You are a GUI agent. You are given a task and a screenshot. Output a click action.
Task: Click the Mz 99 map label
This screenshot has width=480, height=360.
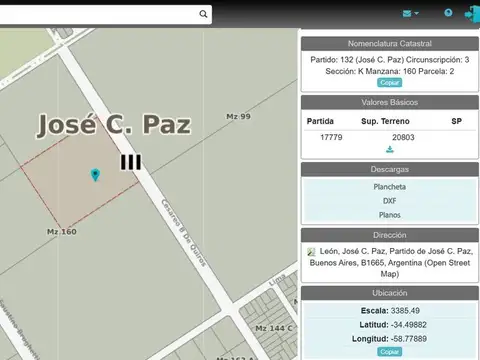click(x=238, y=116)
